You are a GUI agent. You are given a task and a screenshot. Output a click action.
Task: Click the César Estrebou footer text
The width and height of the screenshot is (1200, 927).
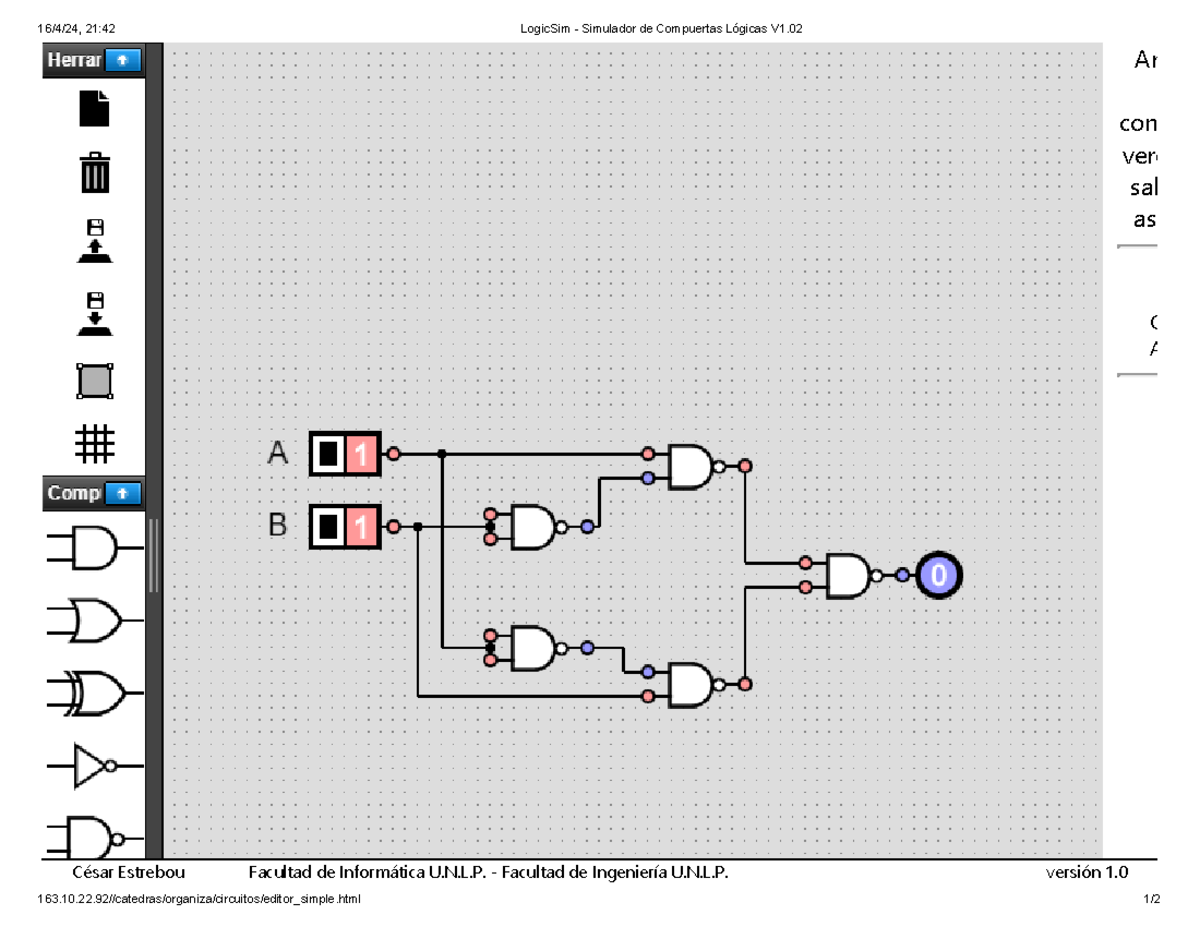[129, 873]
